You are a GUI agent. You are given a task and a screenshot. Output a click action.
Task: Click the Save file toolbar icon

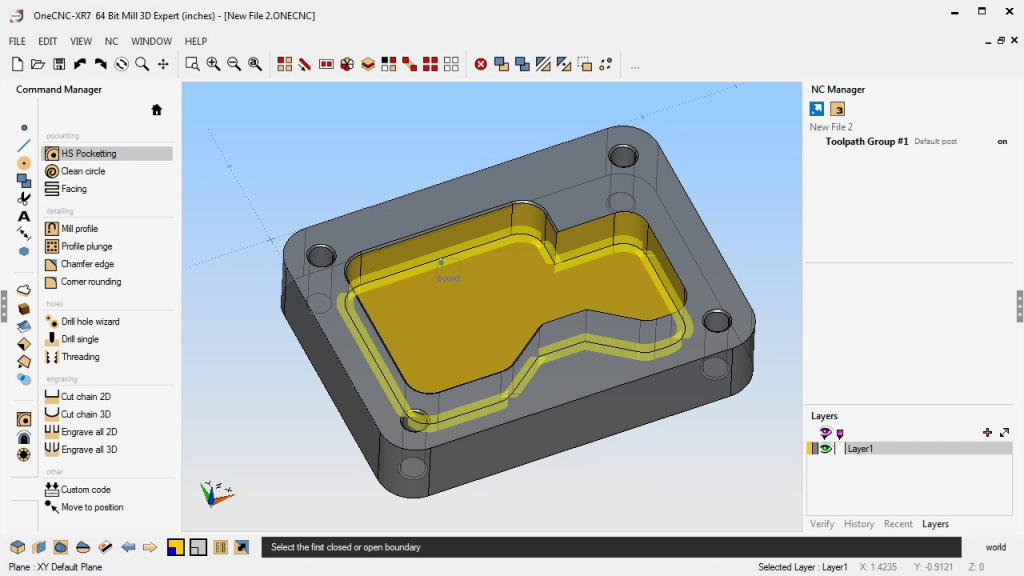click(59, 64)
